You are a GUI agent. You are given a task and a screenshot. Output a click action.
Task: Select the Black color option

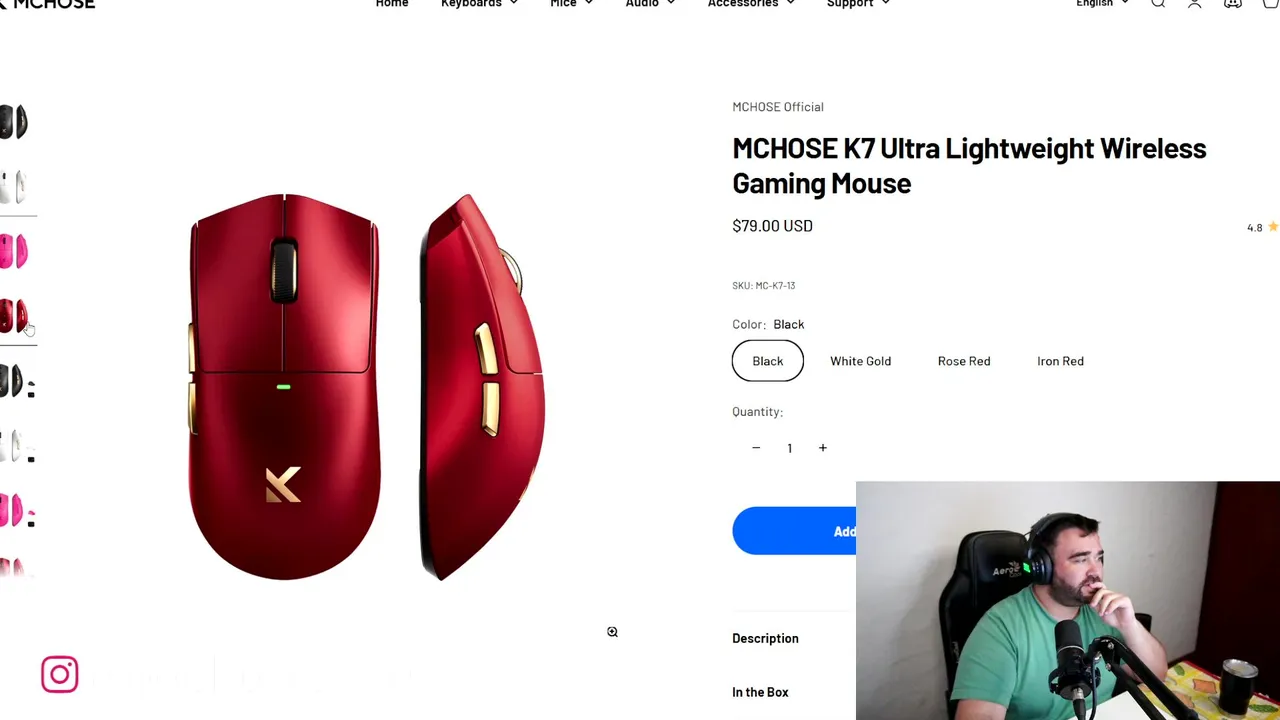[x=768, y=361]
